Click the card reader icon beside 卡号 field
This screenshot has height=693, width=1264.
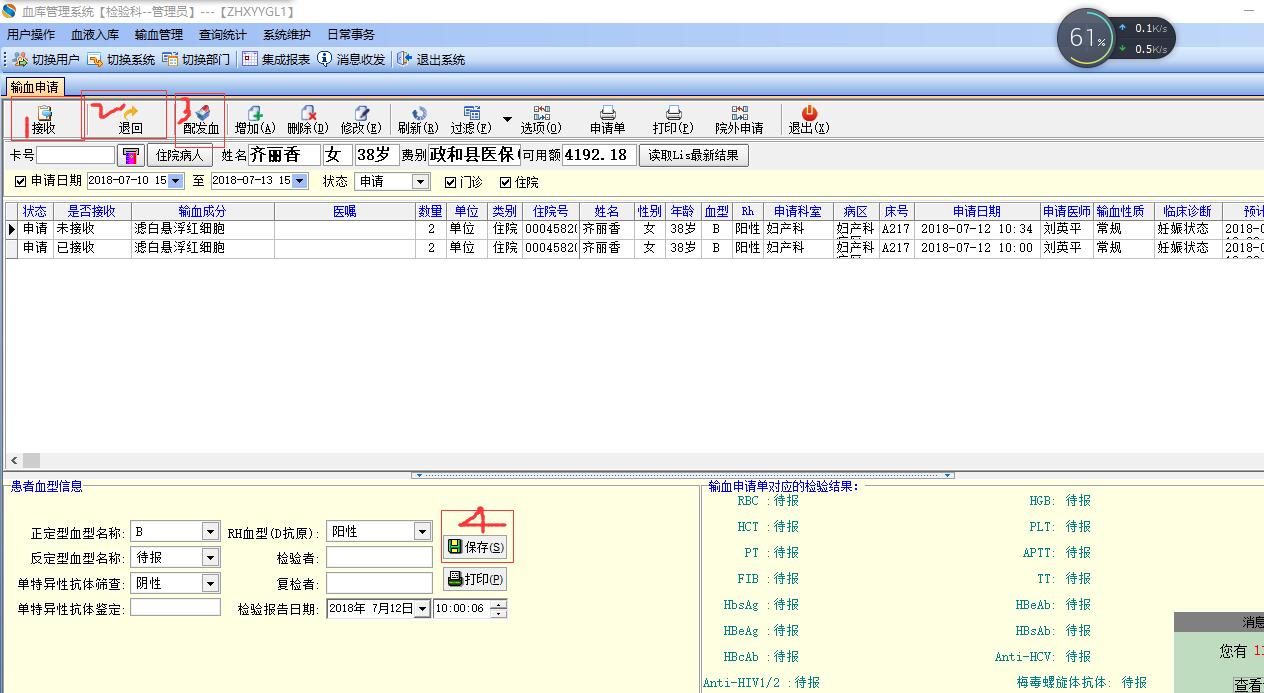point(130,155)
